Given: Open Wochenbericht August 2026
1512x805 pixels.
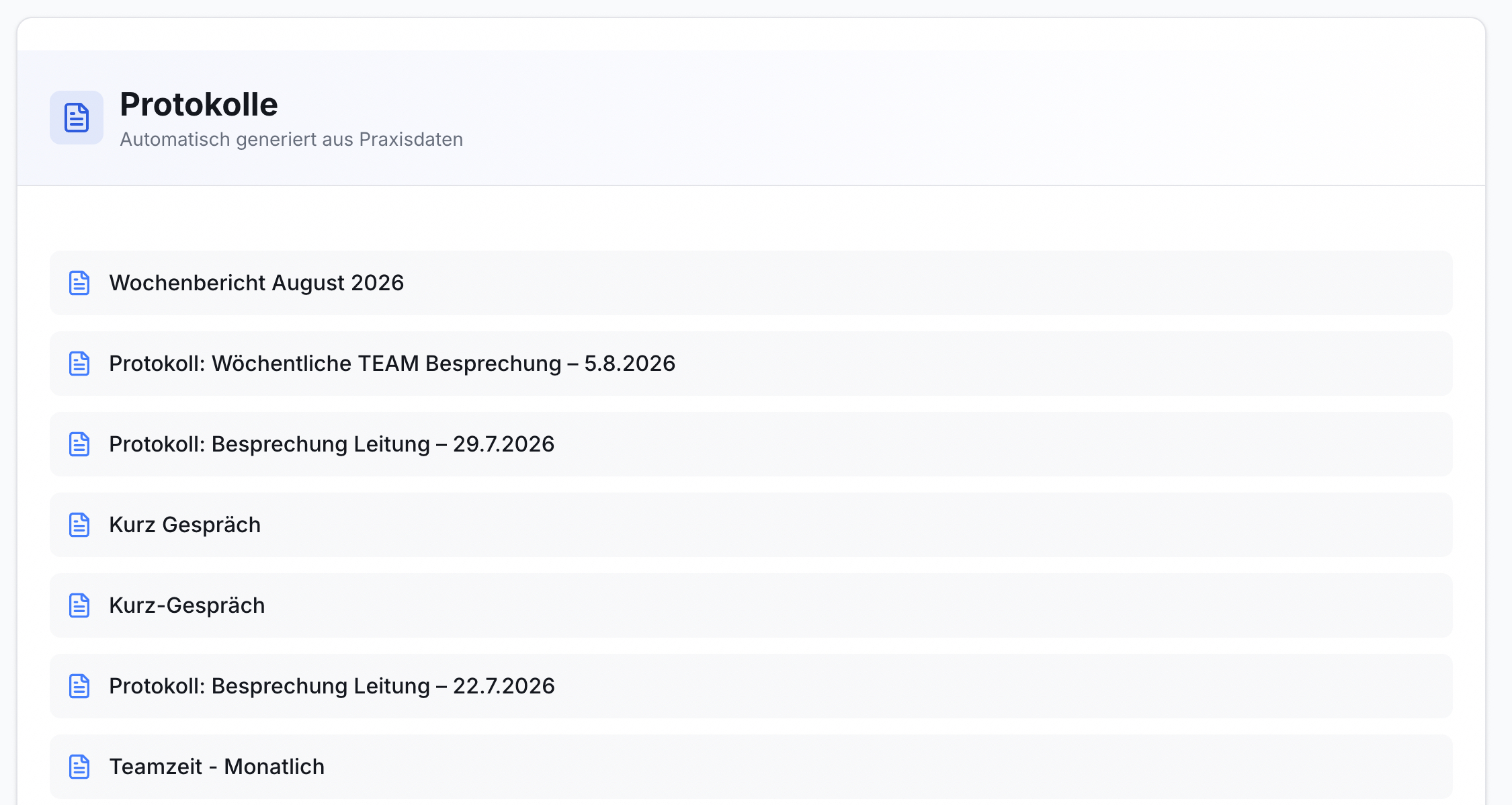Looking at the screenshot, I should click(751, 283).
